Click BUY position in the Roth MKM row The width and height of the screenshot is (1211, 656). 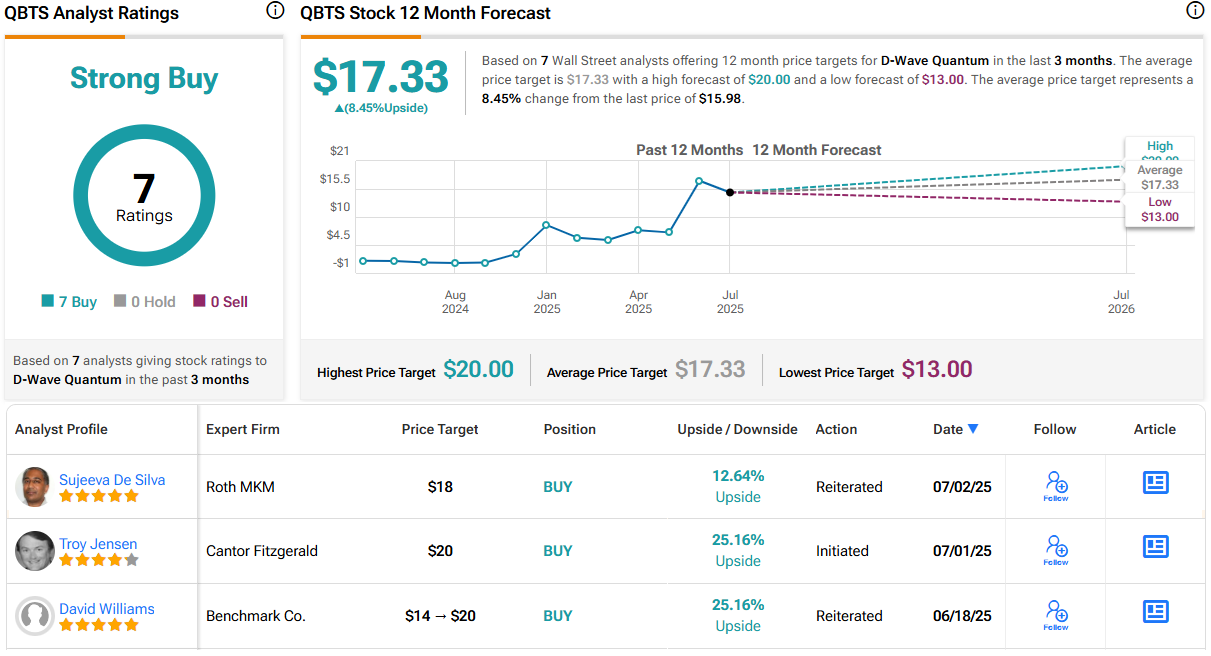pyautogui.click(x=558, y=487)
